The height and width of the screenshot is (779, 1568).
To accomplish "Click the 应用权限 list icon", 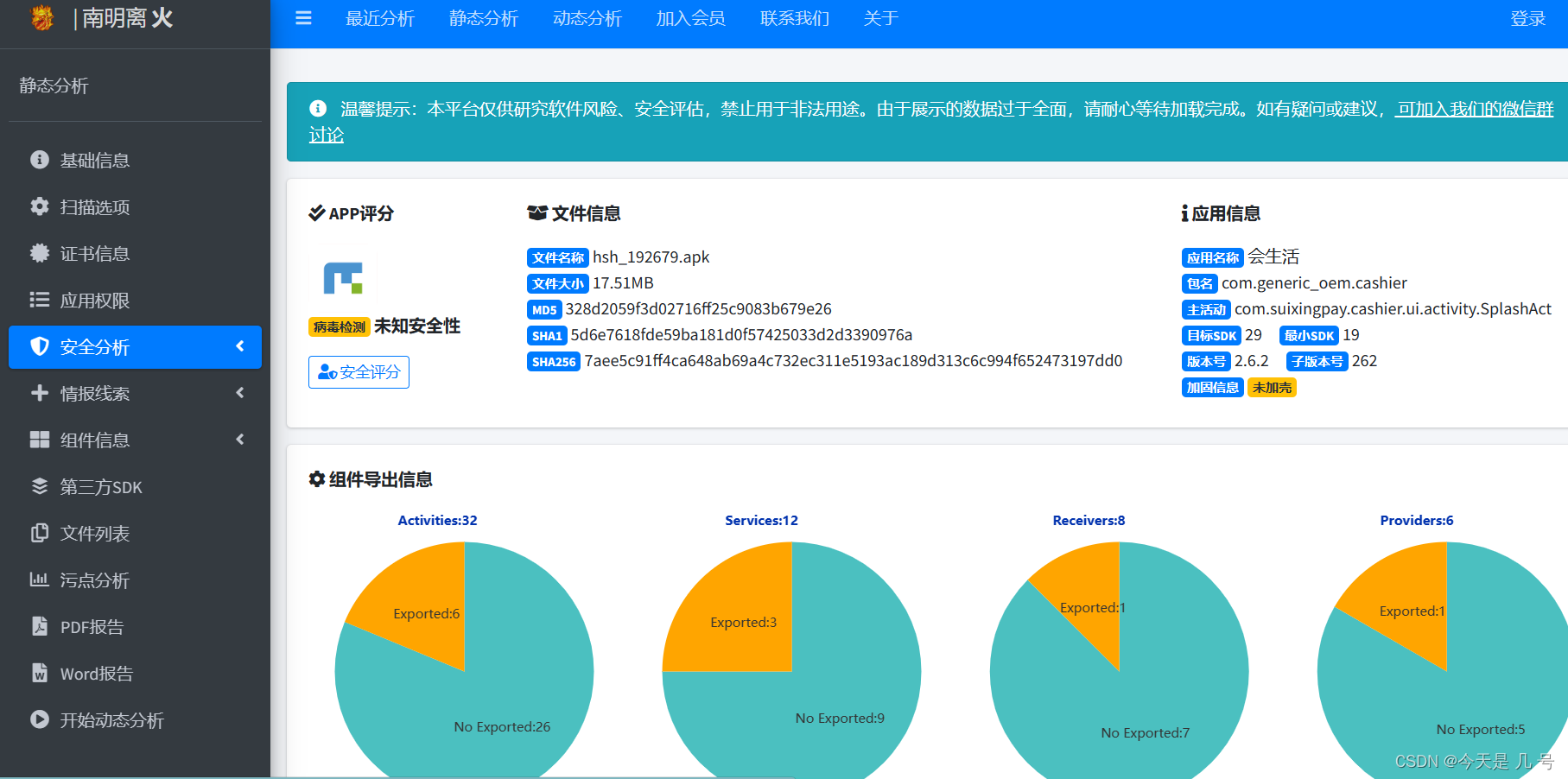I will click(x=40, y=300).
